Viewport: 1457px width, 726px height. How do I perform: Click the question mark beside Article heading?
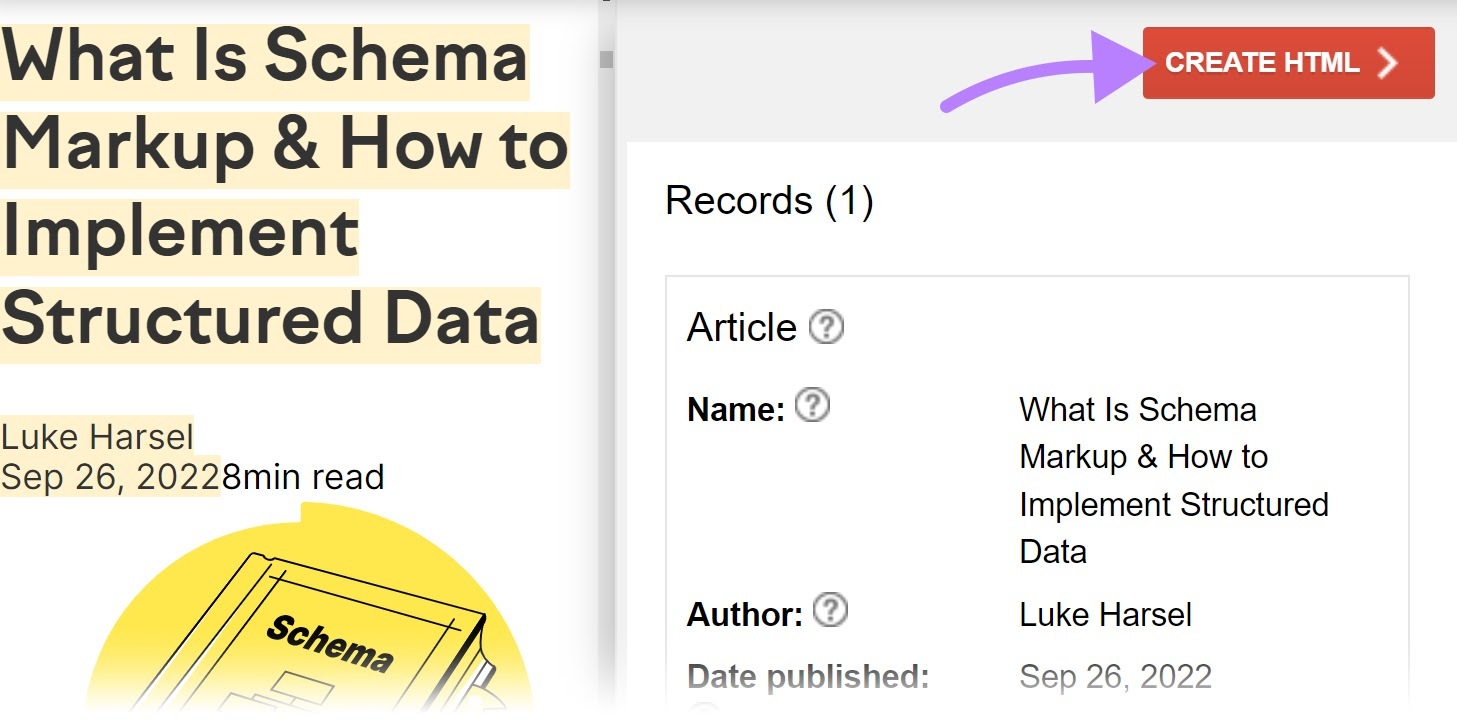pyautogui.click(x=825, y=326)
